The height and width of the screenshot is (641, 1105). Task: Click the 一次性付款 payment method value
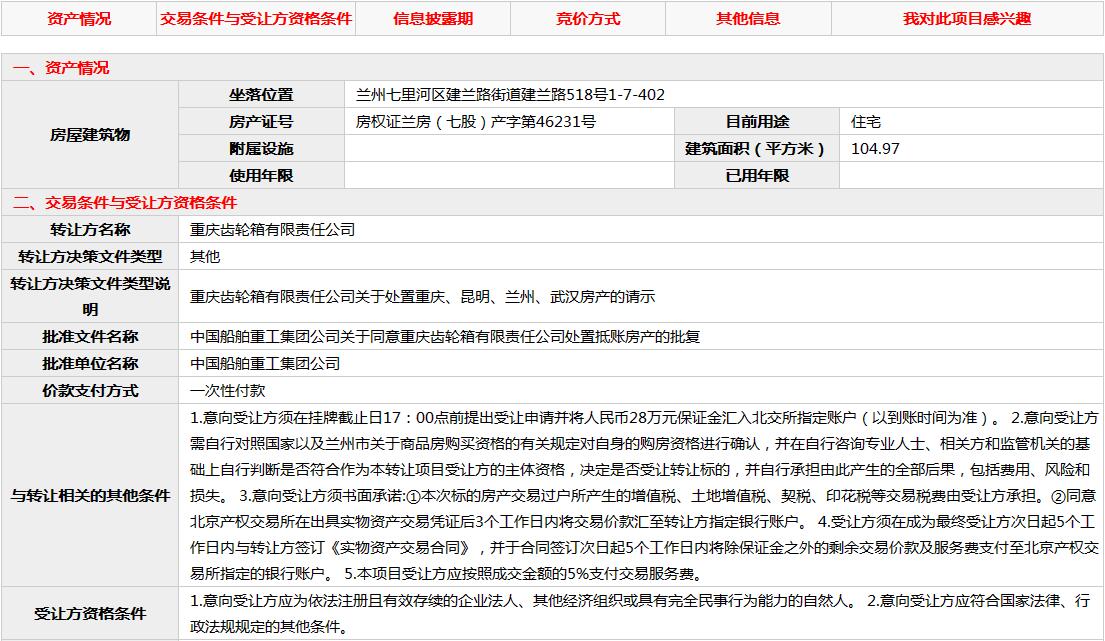228,391
